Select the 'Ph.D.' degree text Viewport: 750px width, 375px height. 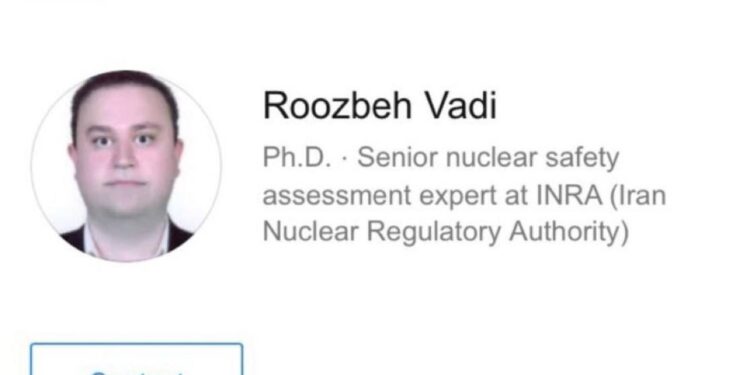(x=297, y=157)
